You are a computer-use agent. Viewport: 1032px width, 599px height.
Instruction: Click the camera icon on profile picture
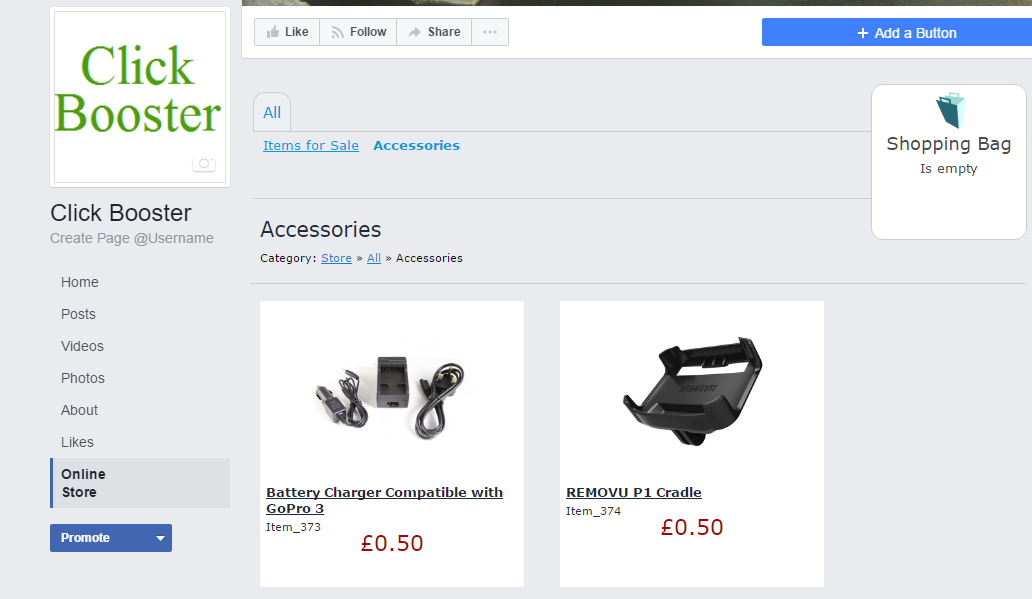coord(204,163)
